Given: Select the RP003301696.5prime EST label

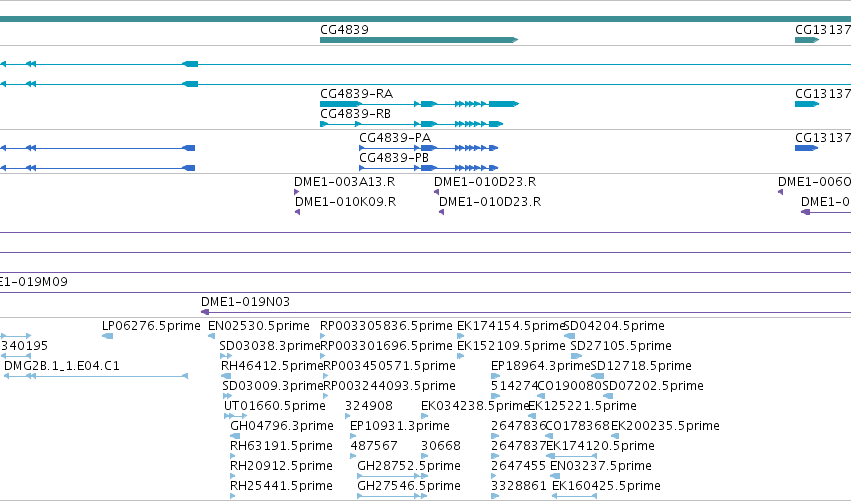Looking at the screenshot, I should pyautogui.click(x=386, y=346).
